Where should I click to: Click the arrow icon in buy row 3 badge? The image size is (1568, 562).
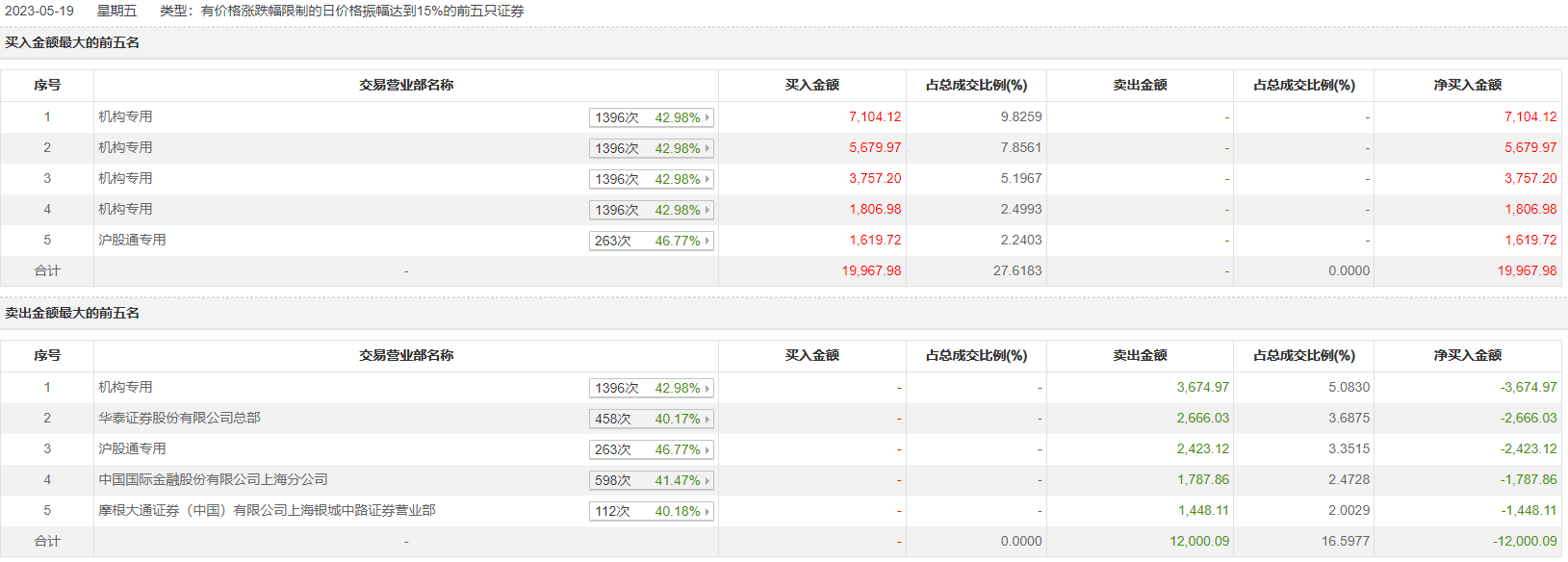[x=707, y=179]
